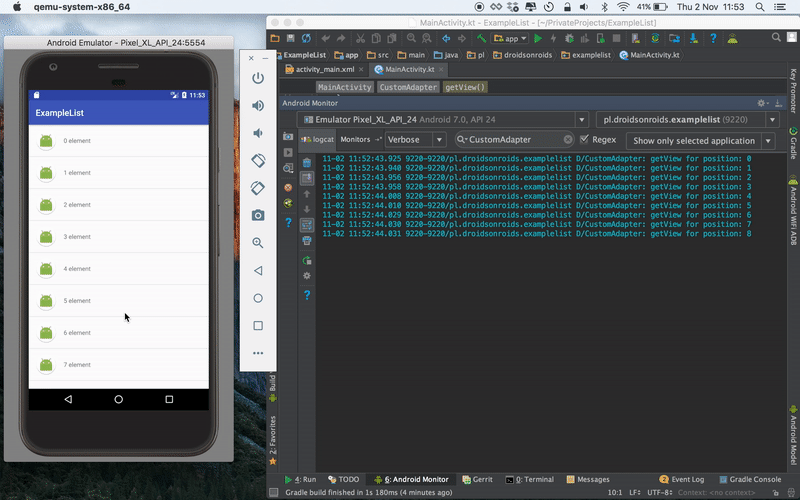The width and height of the screenshot is (800, 500).
Task: Click the logcat print icon
Action: tap(307, 240)
